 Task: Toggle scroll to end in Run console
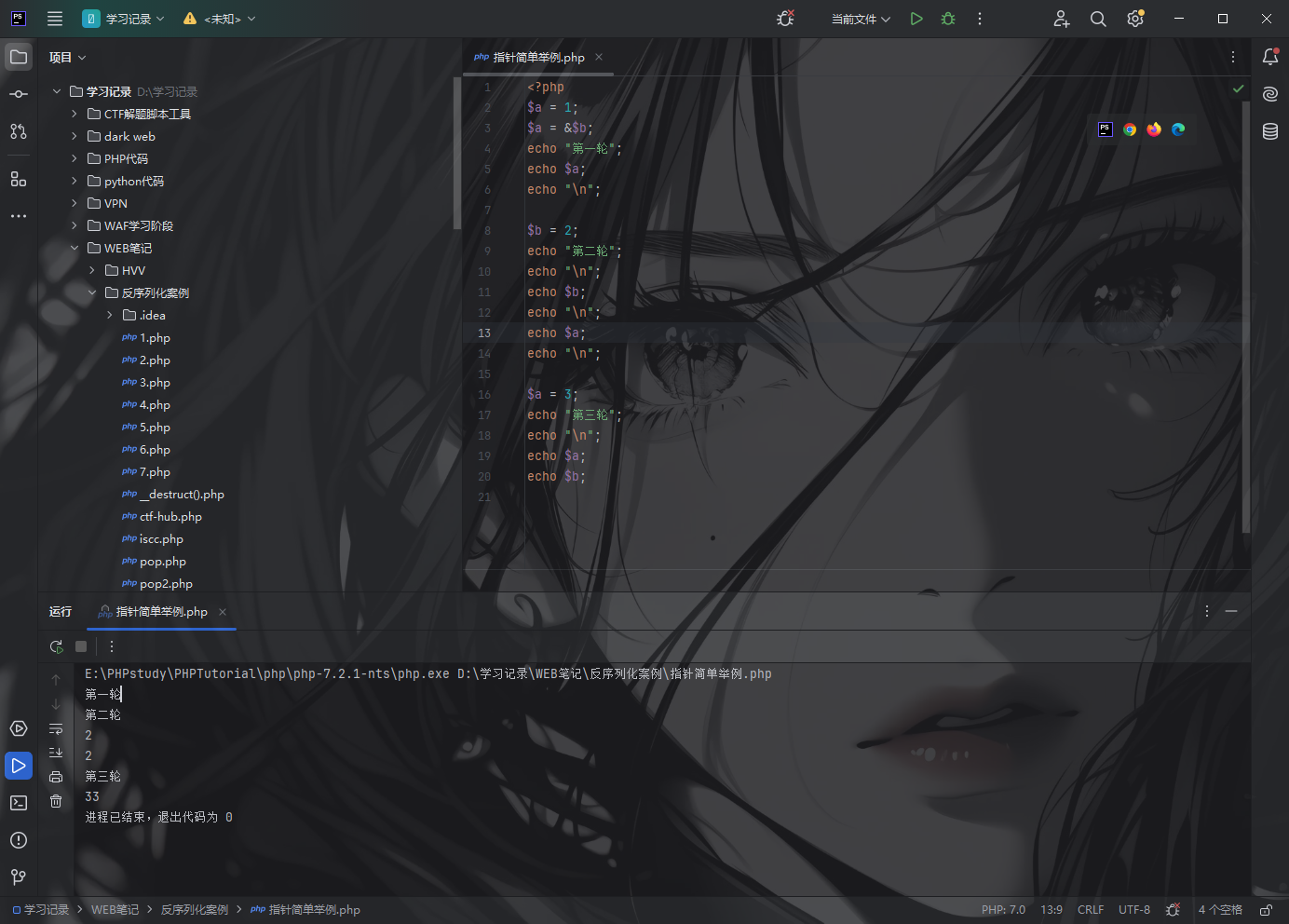[56, 753]
